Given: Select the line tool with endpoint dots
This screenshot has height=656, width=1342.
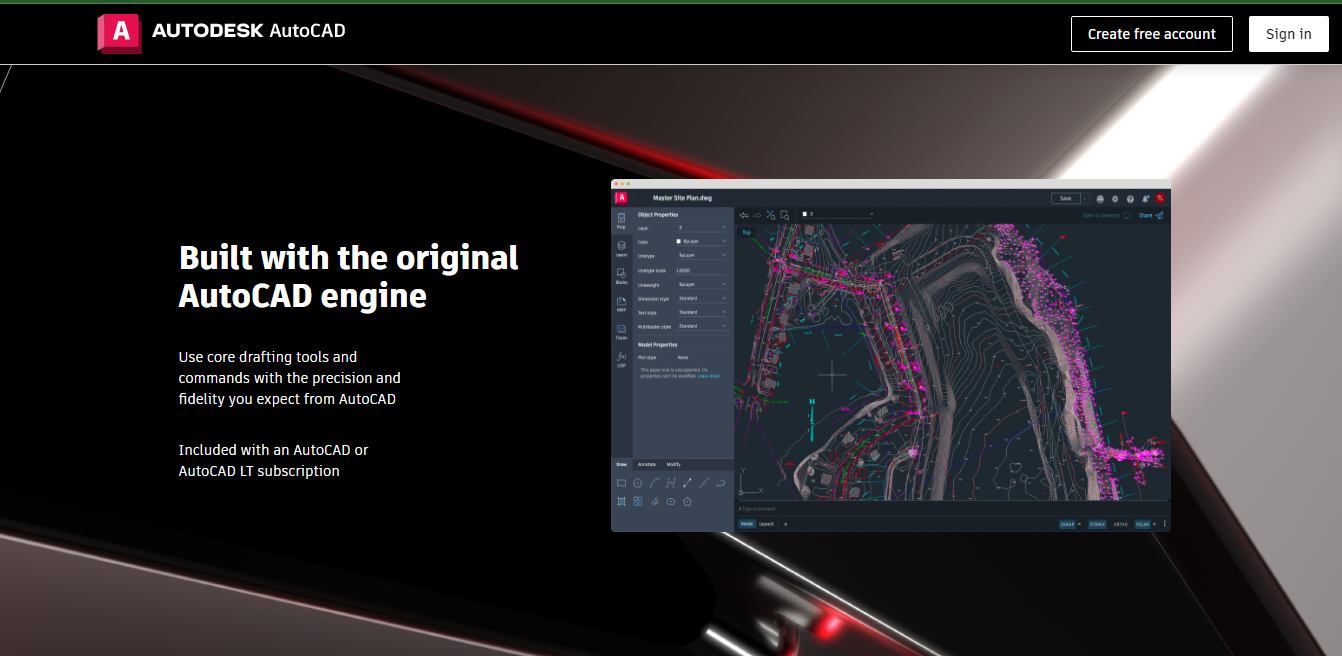Looking at the screenshot, I should [x=687, y=483].
